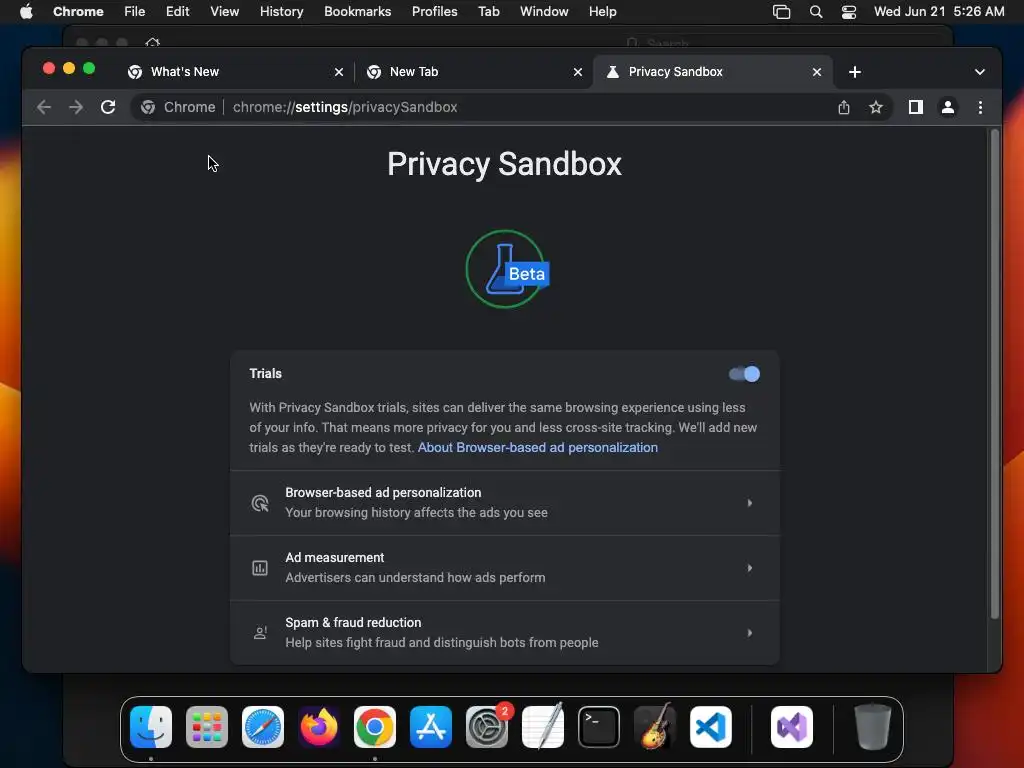Click the Spam & fraud reduction icon
The height and width of the screenshot is (768, 1024).
260,633
